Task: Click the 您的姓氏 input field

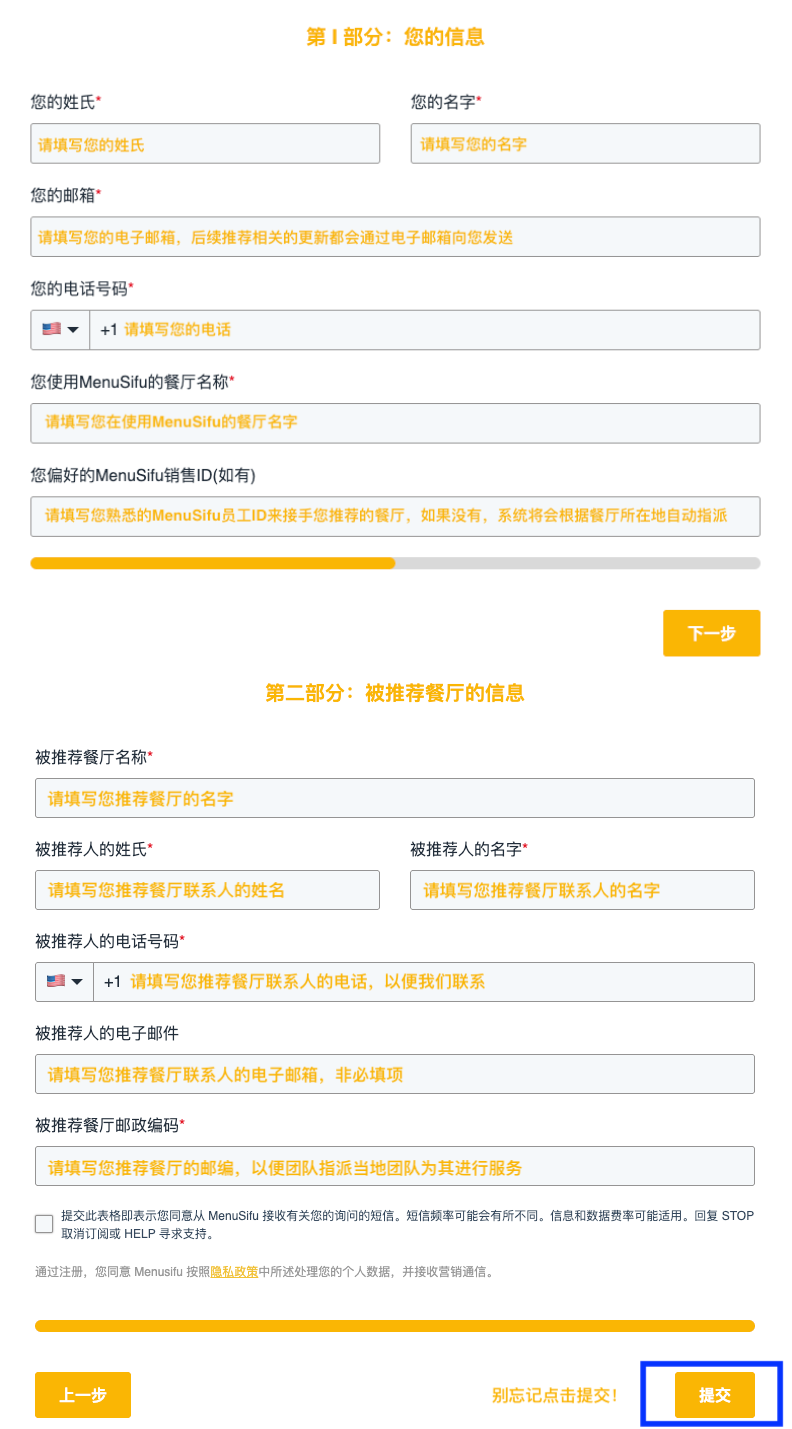Action: [x=205, y=143]
